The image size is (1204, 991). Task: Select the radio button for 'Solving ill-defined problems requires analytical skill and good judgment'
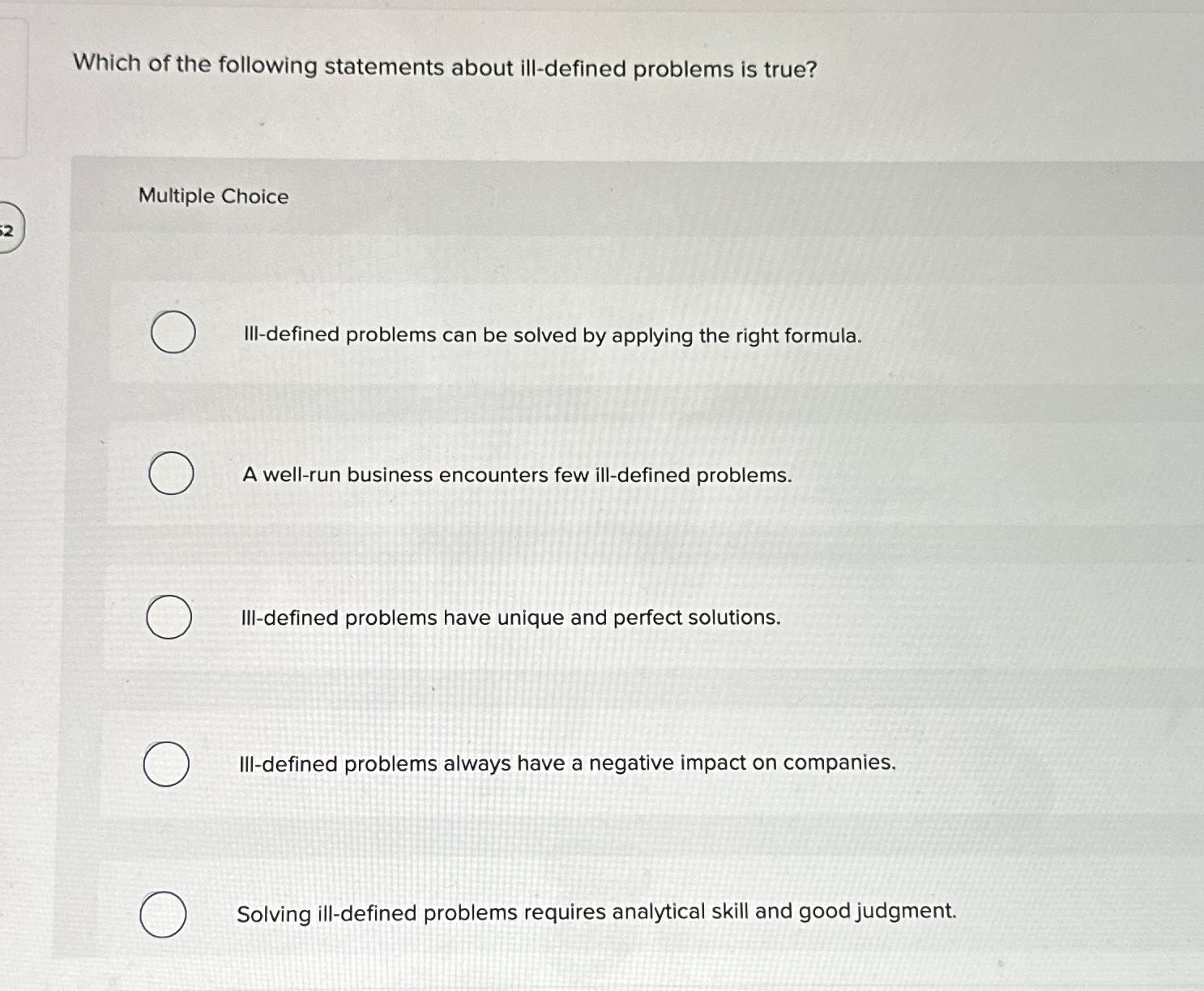[165, 914]
